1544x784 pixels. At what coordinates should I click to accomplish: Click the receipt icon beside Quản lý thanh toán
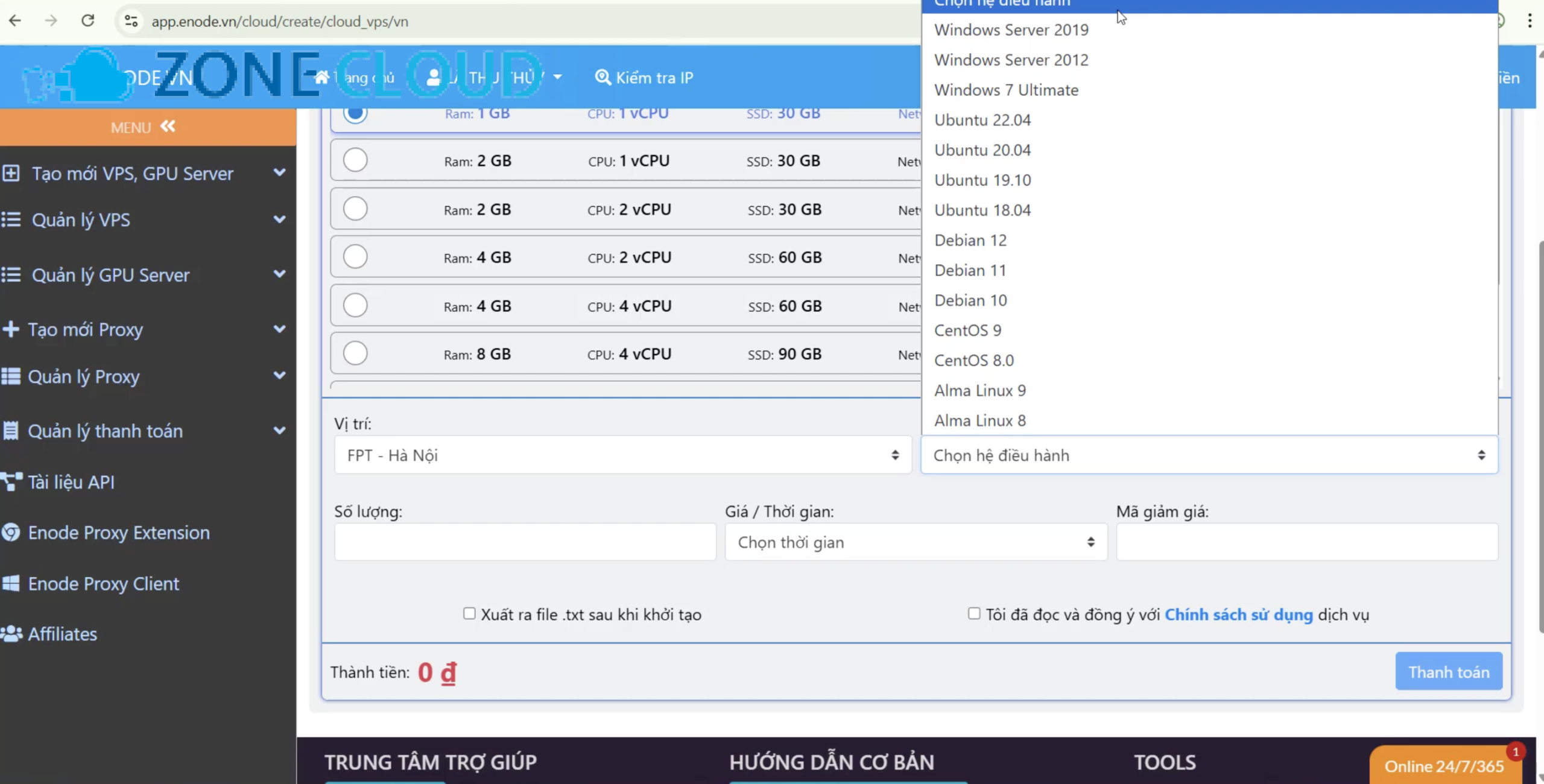pos(10,431)
